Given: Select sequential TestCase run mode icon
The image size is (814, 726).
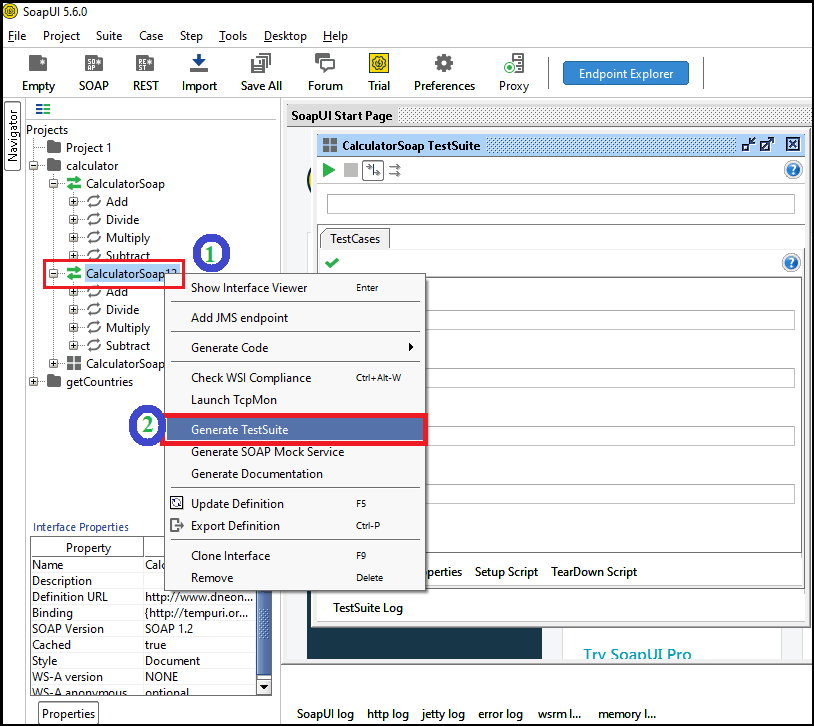Looking at the screenshot, I should [x=373, y=170].
